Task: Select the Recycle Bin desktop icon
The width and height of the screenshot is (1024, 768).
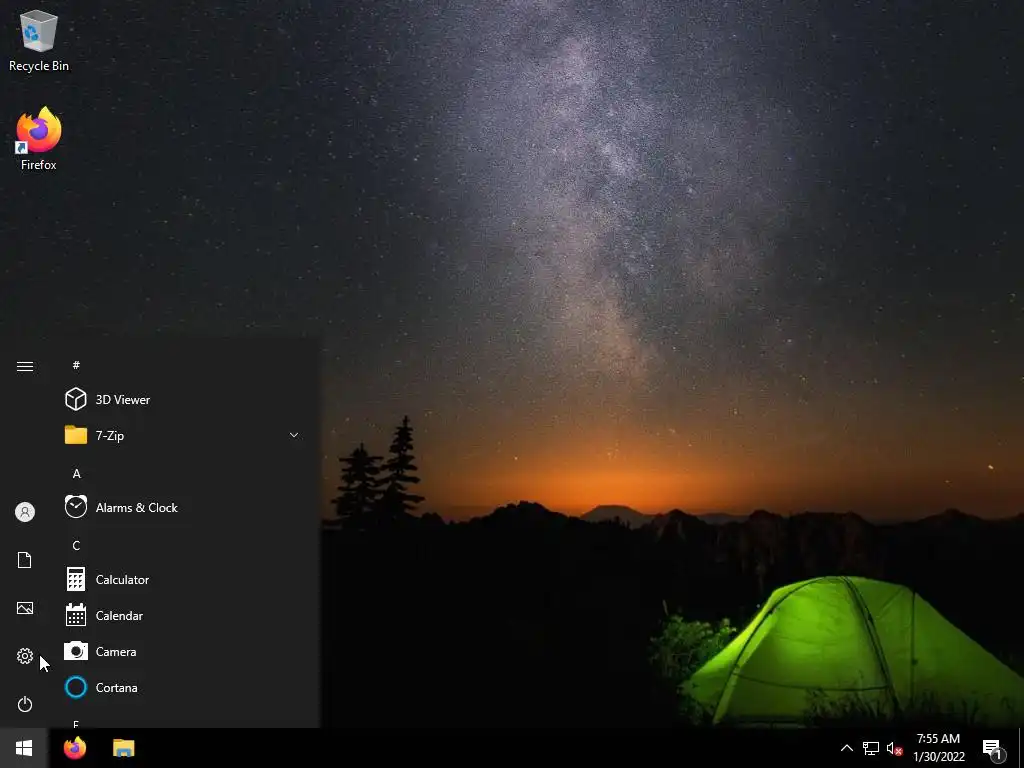Action: [39, 40]
